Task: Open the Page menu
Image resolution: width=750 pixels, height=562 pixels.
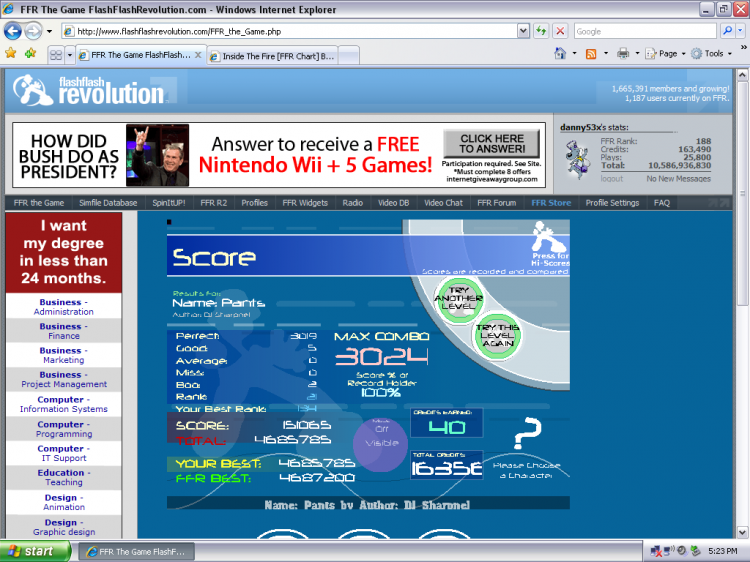Action: pyautogui.click(x=665, y=54)
